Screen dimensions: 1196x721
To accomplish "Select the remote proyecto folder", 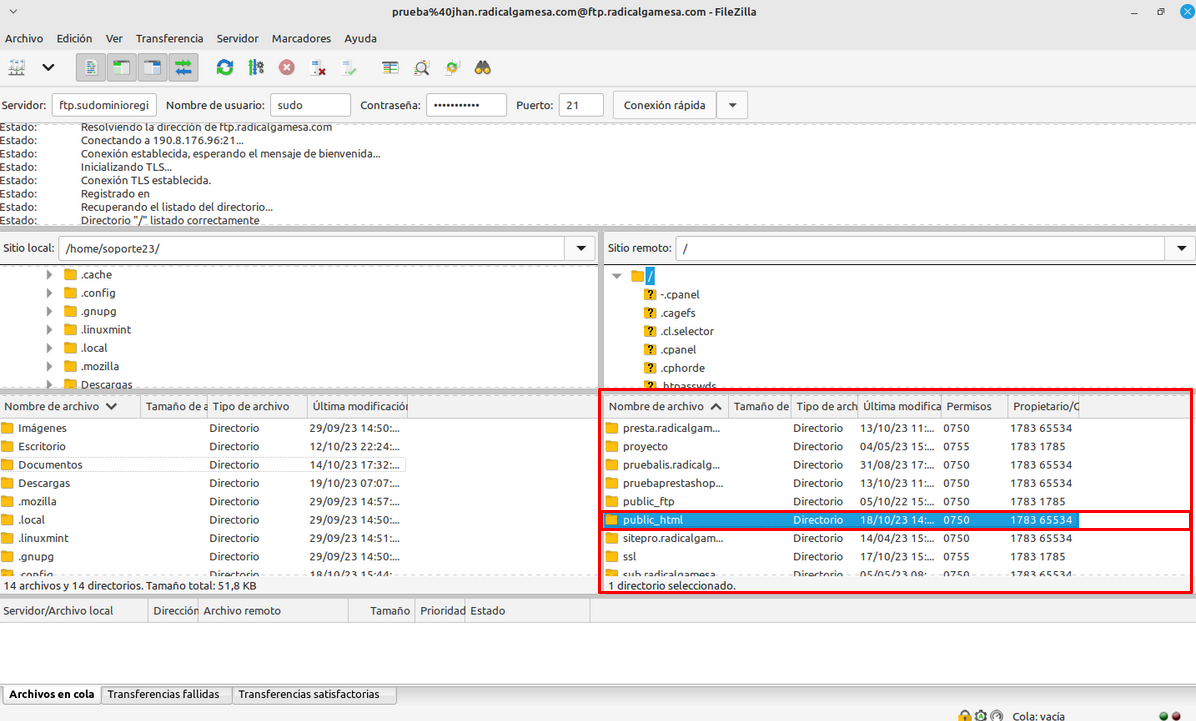I will point(841,446).
